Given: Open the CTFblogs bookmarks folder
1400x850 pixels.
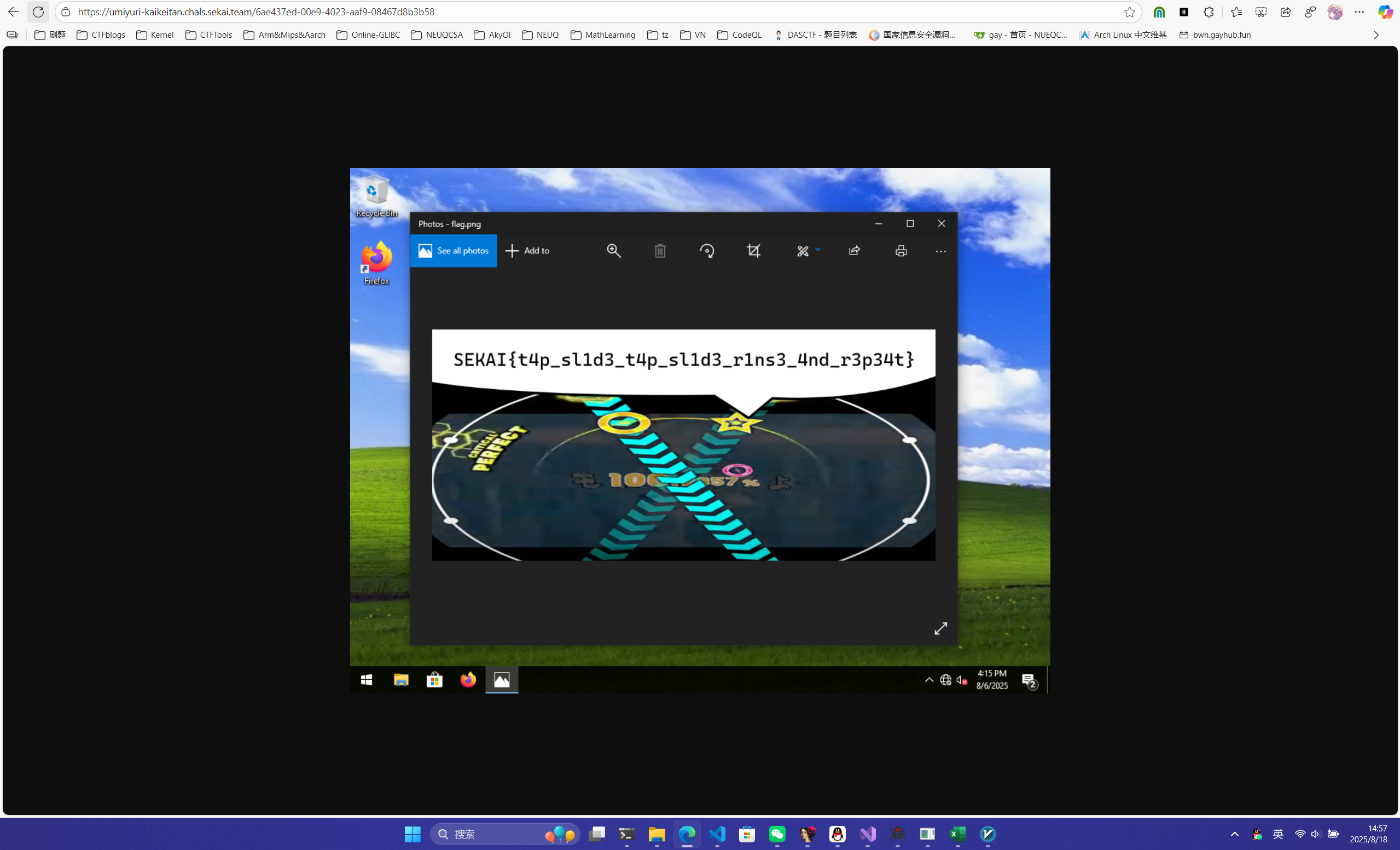Looking at the screenshot, I should 101,35.
